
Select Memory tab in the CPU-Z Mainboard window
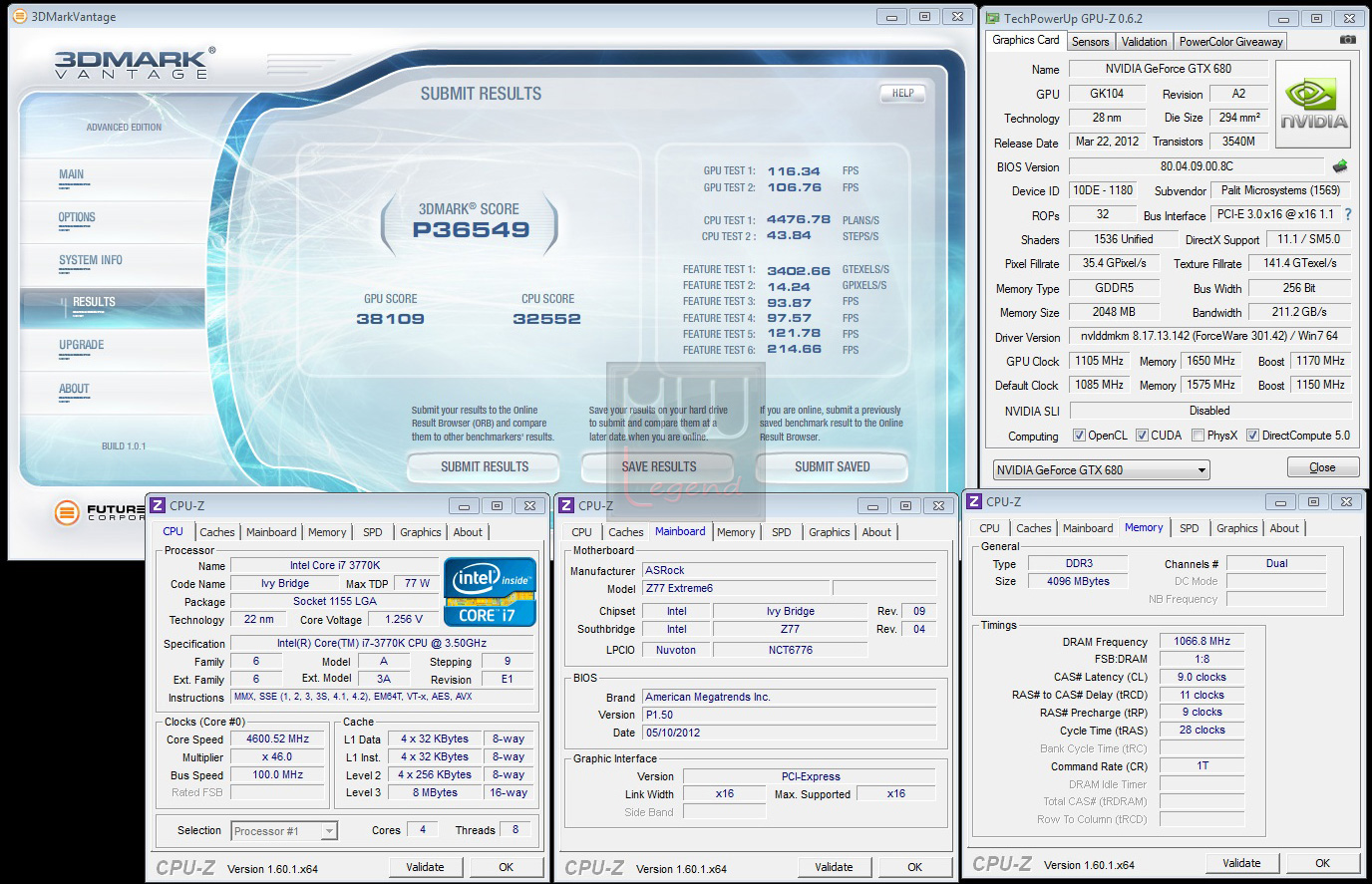tap(736, 532)
